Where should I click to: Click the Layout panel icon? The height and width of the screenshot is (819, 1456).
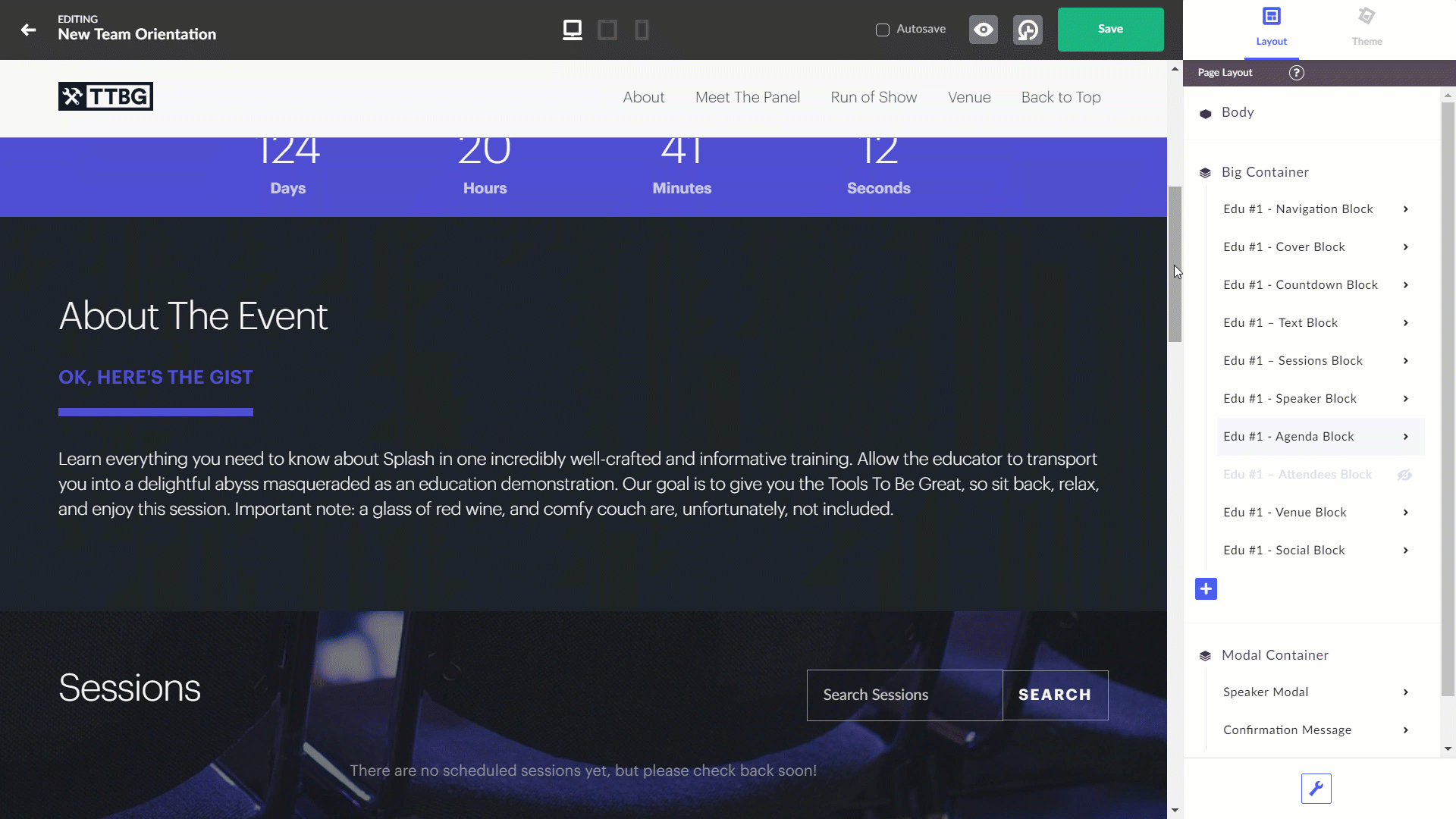[1272, 17]
